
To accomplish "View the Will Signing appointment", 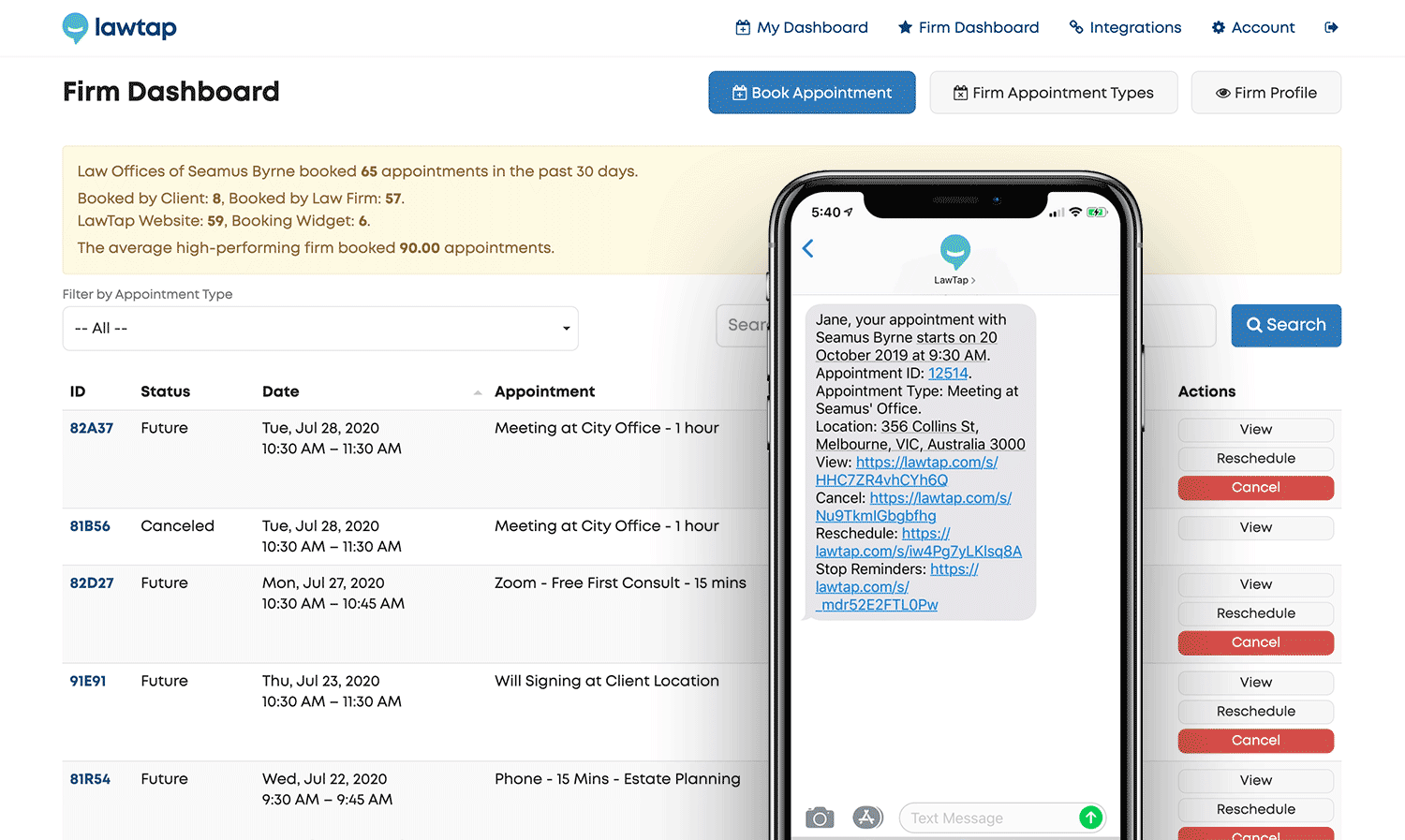I will (x=1256, y=683).
